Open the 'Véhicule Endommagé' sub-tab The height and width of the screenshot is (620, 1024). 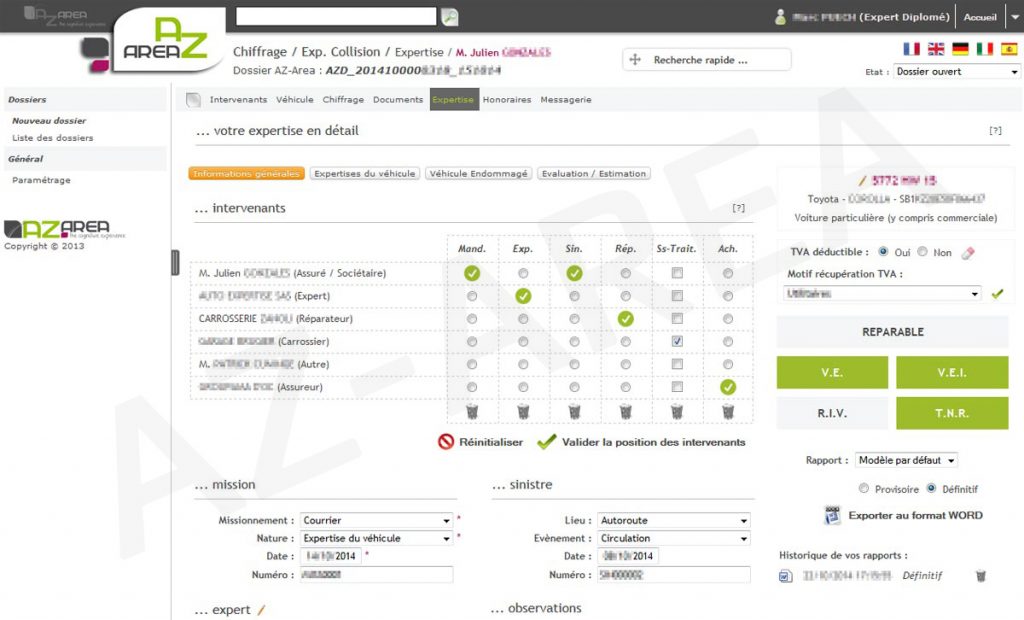tap(478, 174)
